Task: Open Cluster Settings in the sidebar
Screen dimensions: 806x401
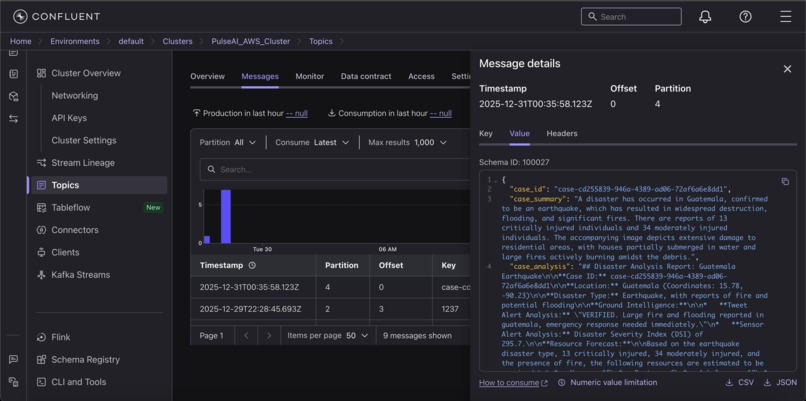Action: pos(84,140)
